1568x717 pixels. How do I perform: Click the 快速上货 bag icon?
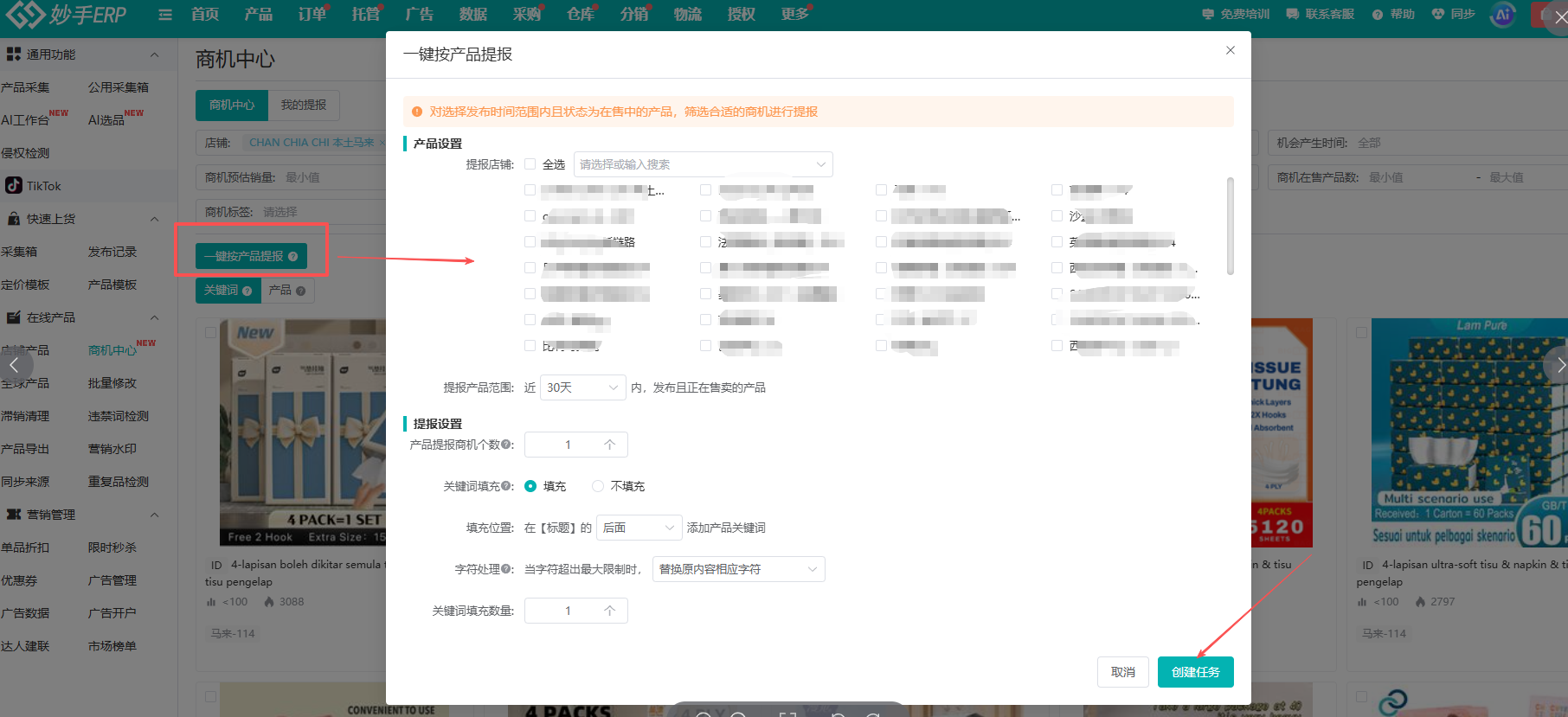14,218
